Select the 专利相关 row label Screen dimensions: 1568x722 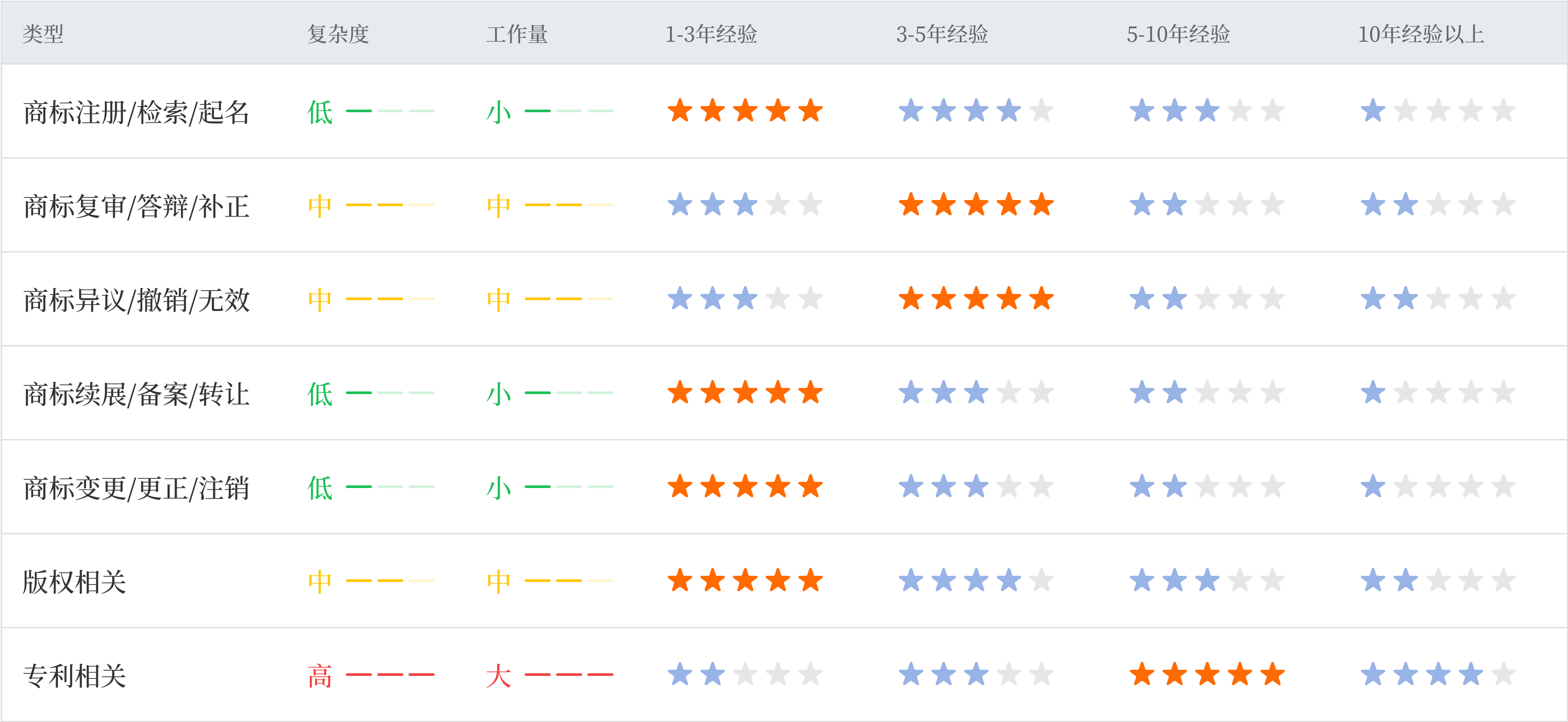74,676
